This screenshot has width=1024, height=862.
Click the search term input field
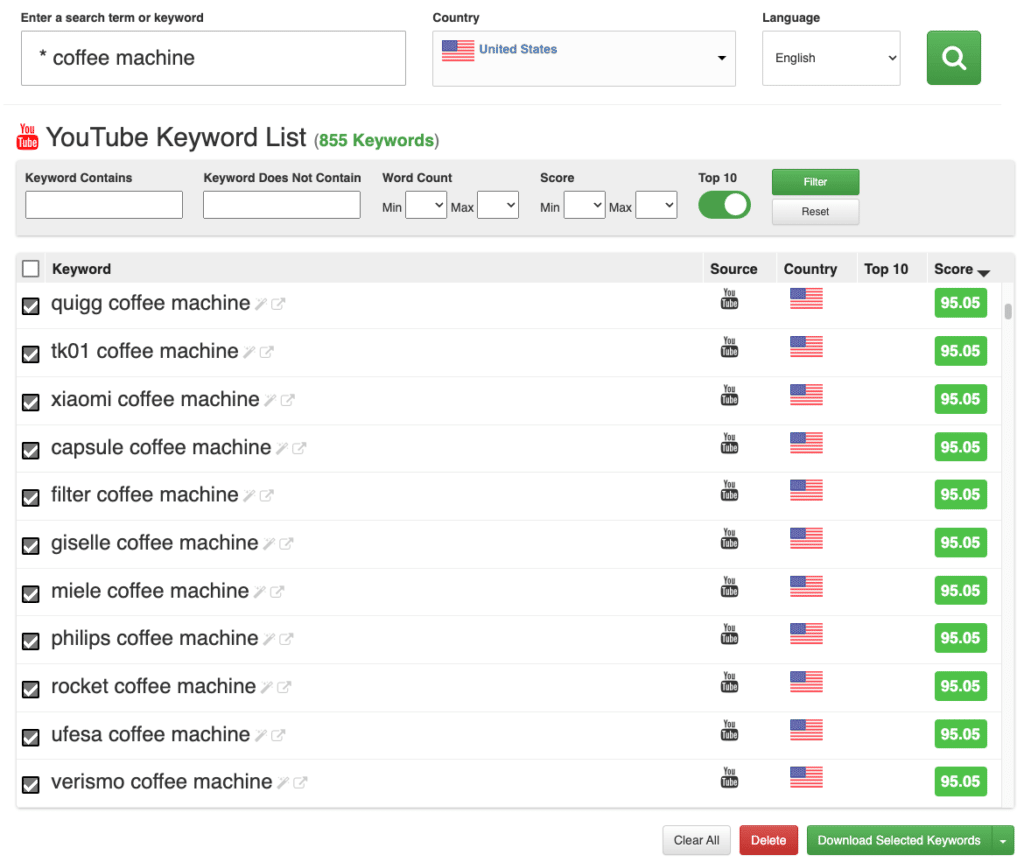pyautogui.click(x=213, y=58)
